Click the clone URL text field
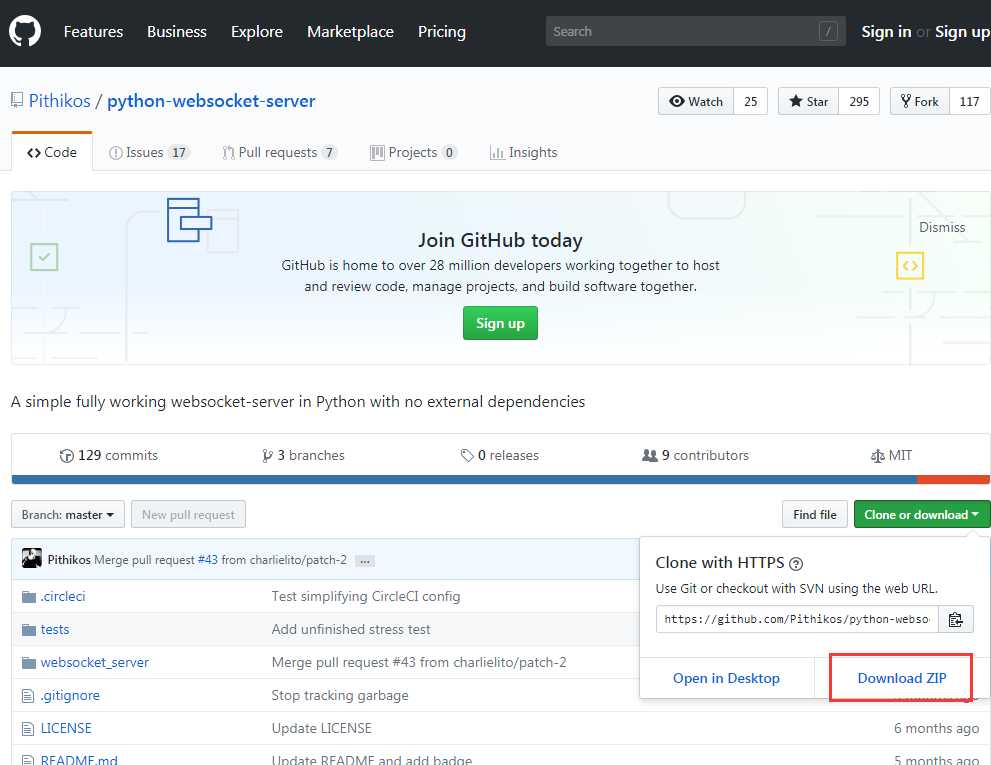 (797, 619)
